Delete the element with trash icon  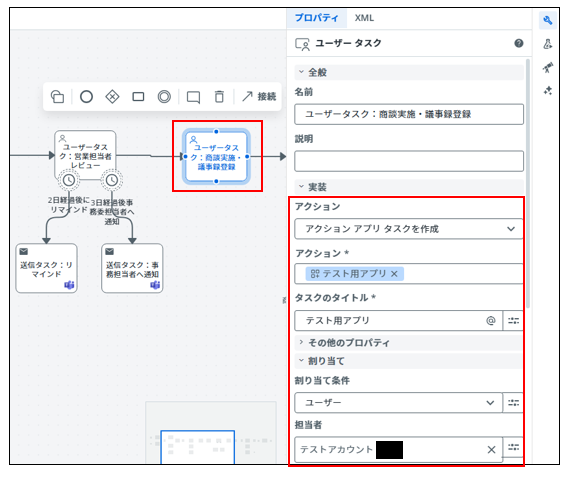click(219, 97)
